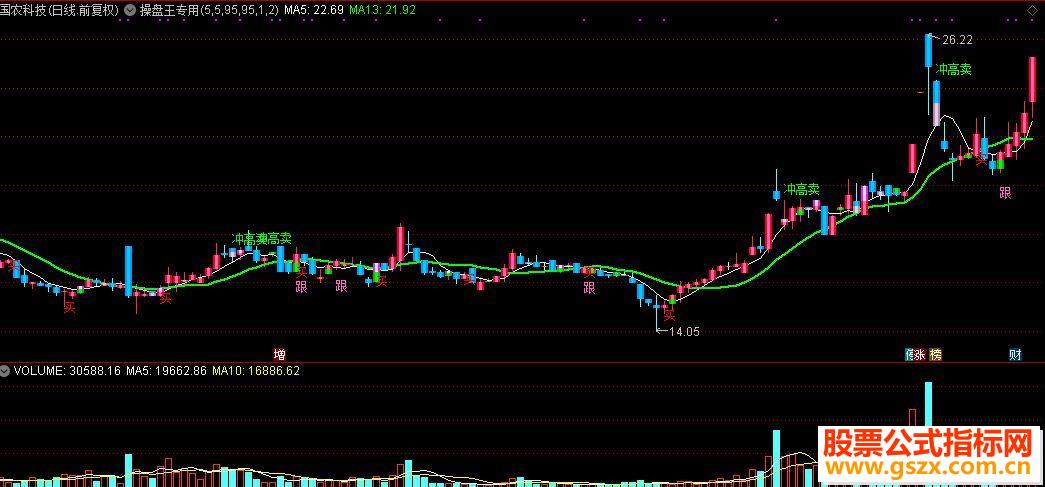Click the MA5: 22.69 value
Screen dimensions: 1045x487
pos(314,10)
